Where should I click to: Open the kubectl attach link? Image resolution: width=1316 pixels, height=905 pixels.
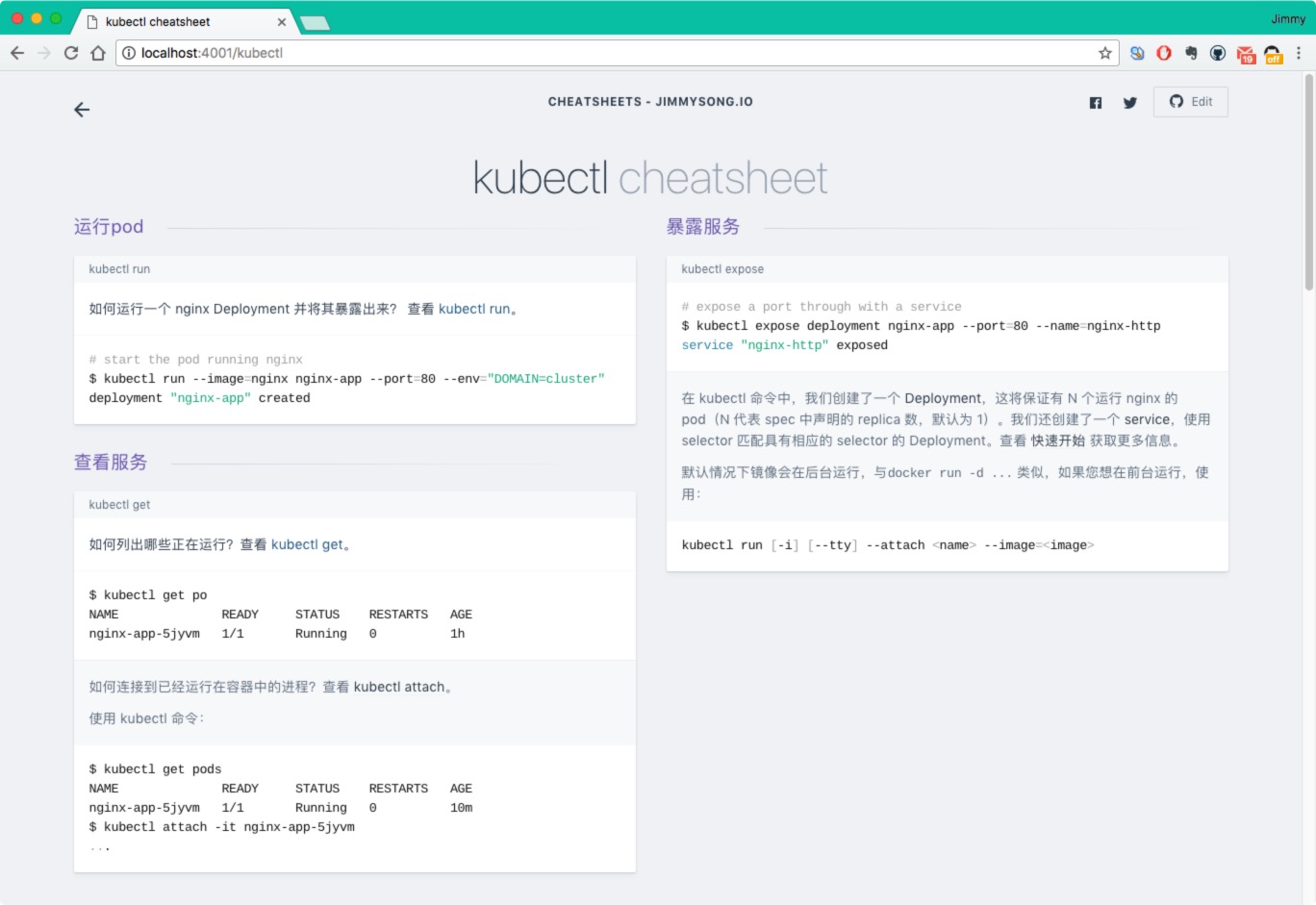(399, 687)
